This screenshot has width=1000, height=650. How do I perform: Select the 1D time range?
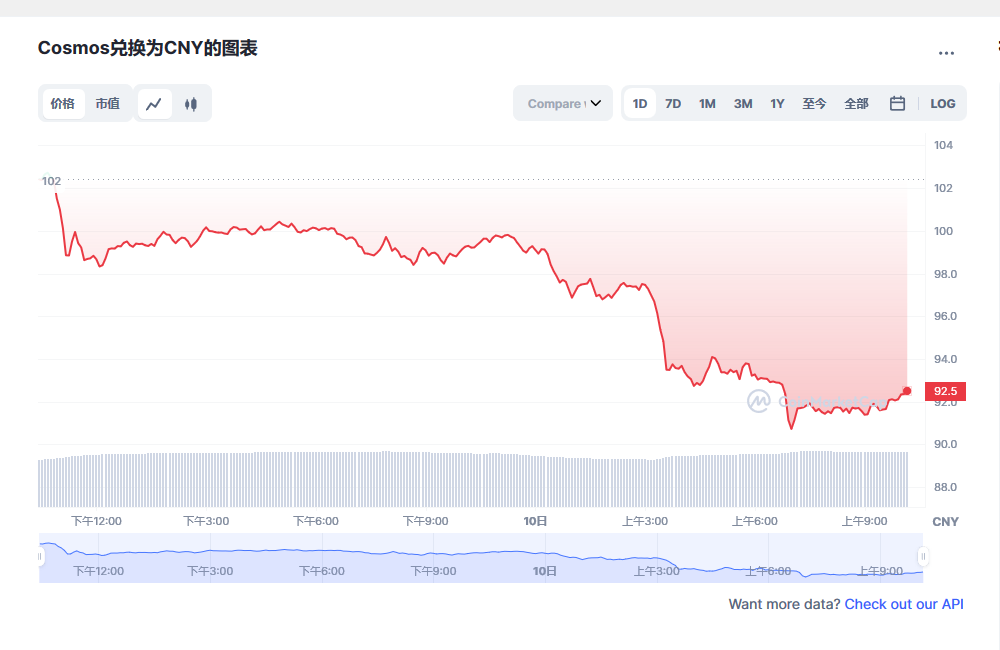coord(640,103)
